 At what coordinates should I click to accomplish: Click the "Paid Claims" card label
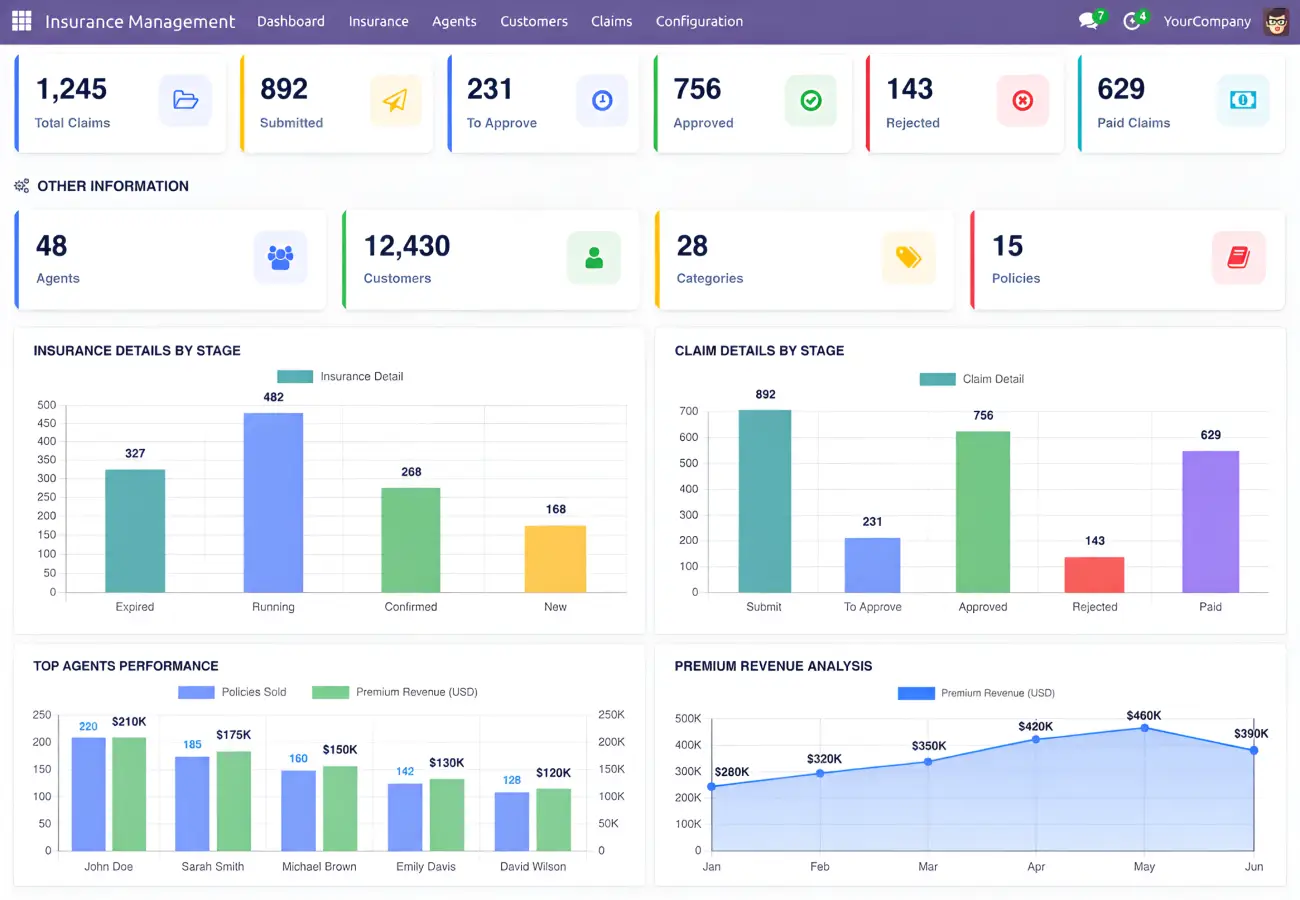click(x=1134, y=123)
